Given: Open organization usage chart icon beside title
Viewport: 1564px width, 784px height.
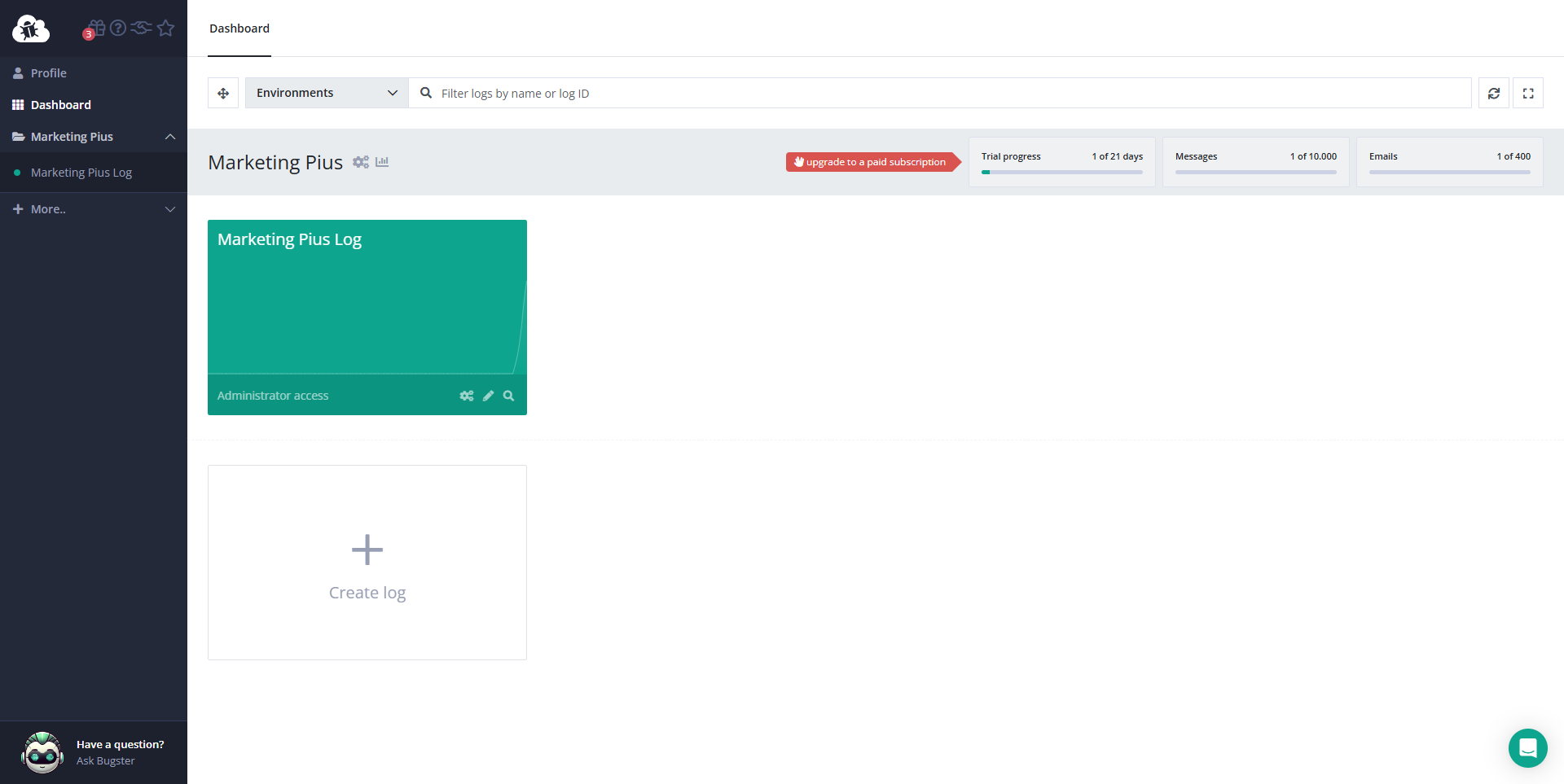Looking at the screenshot, I should (x=382, y=162).
